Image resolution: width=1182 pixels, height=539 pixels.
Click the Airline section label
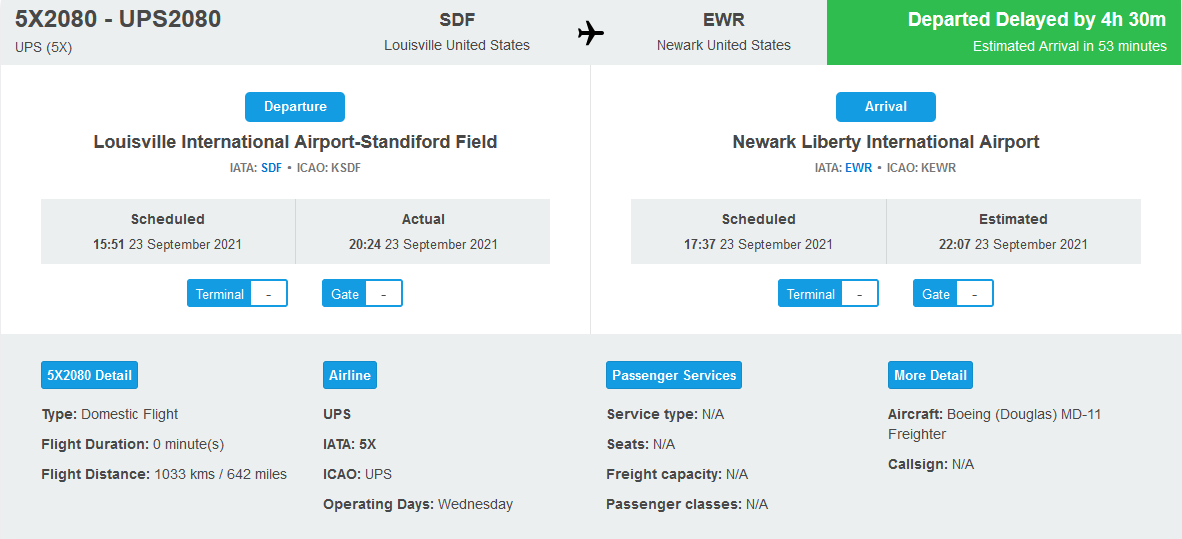click(x=350, y=375)
